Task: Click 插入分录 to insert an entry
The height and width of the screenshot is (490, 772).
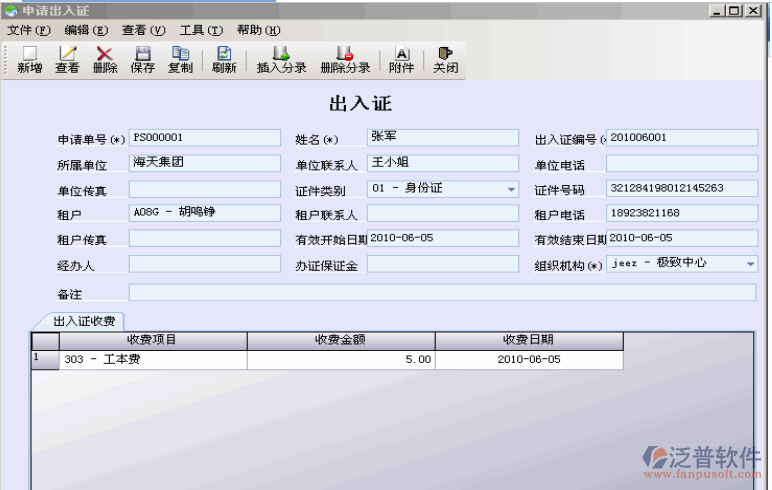Action: coord(281,59)
